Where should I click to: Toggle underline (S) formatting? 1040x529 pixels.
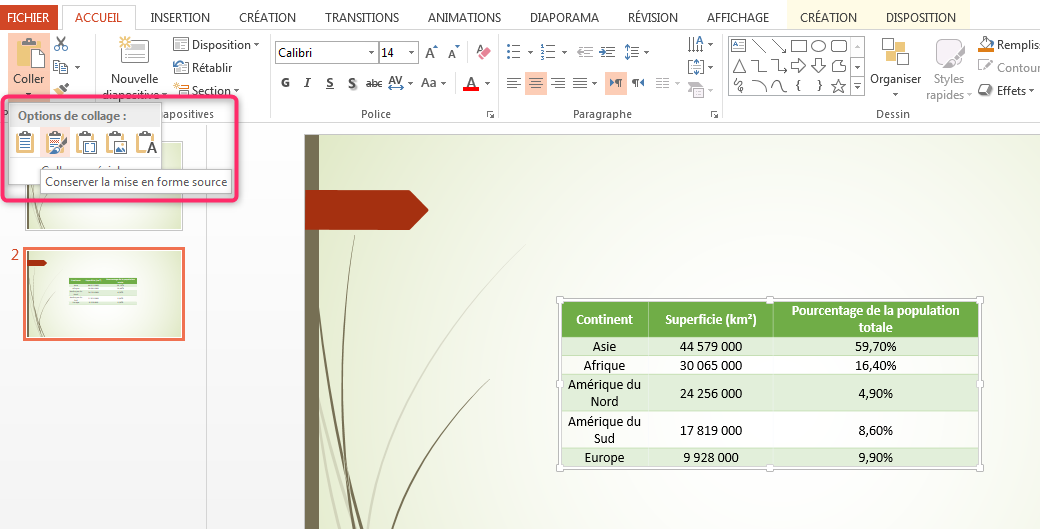[x=330, y=83]
